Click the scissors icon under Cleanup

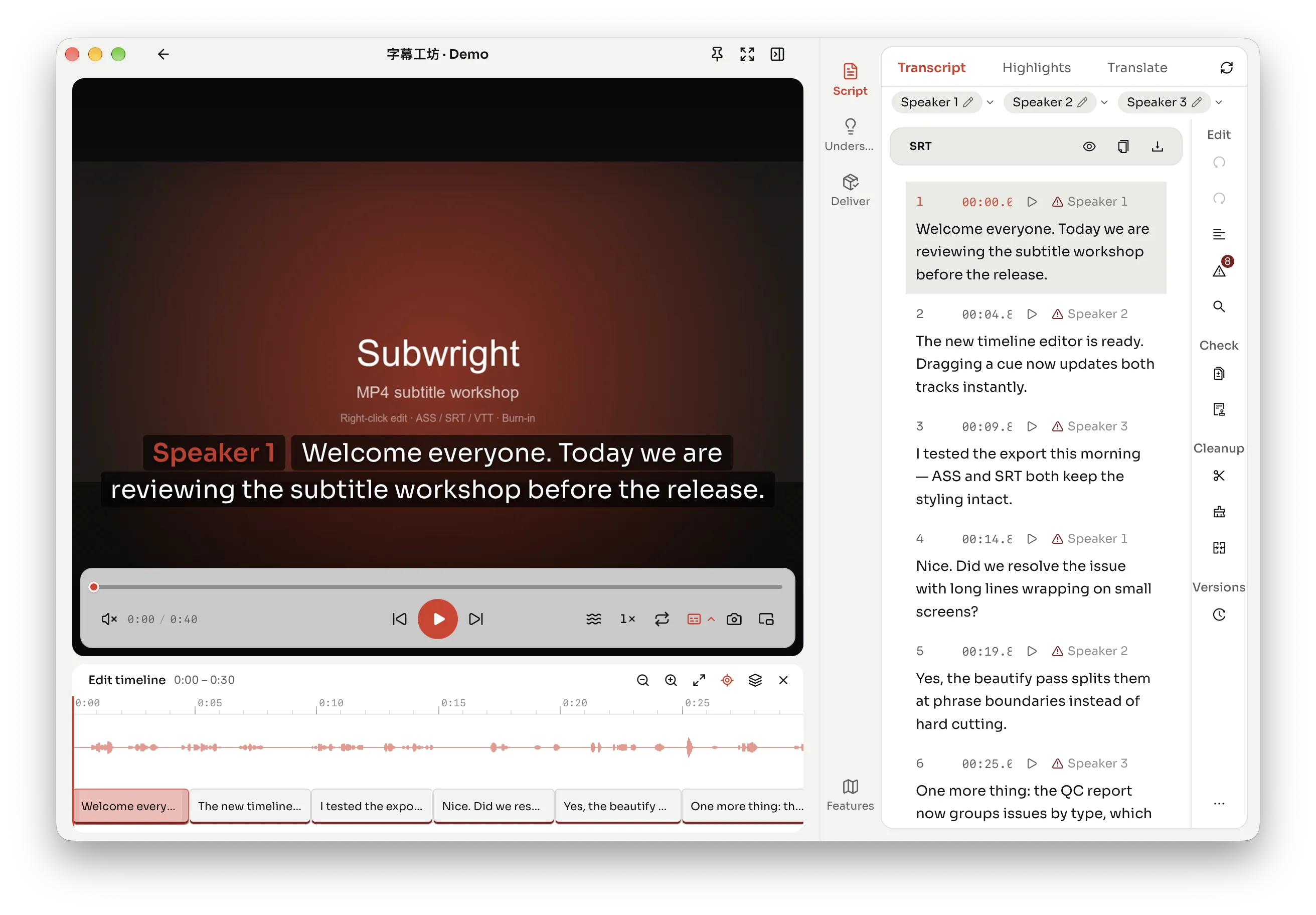tap(1219, 476)
